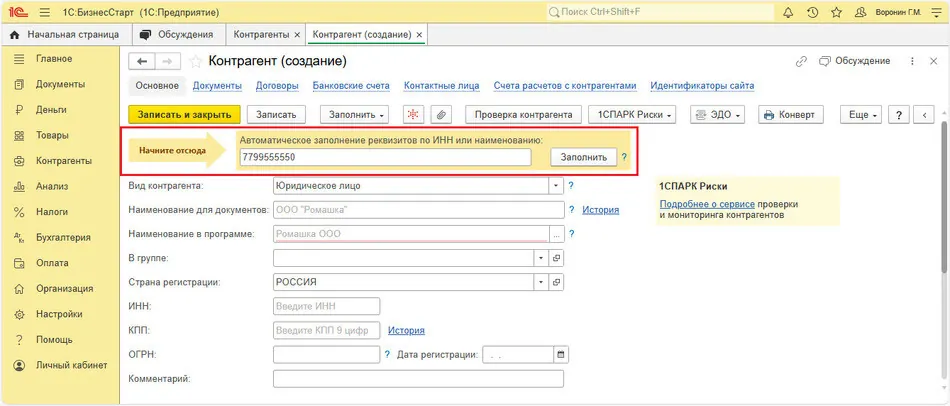
Task: Click the user profile icon
Action: (x=860, y=12)
